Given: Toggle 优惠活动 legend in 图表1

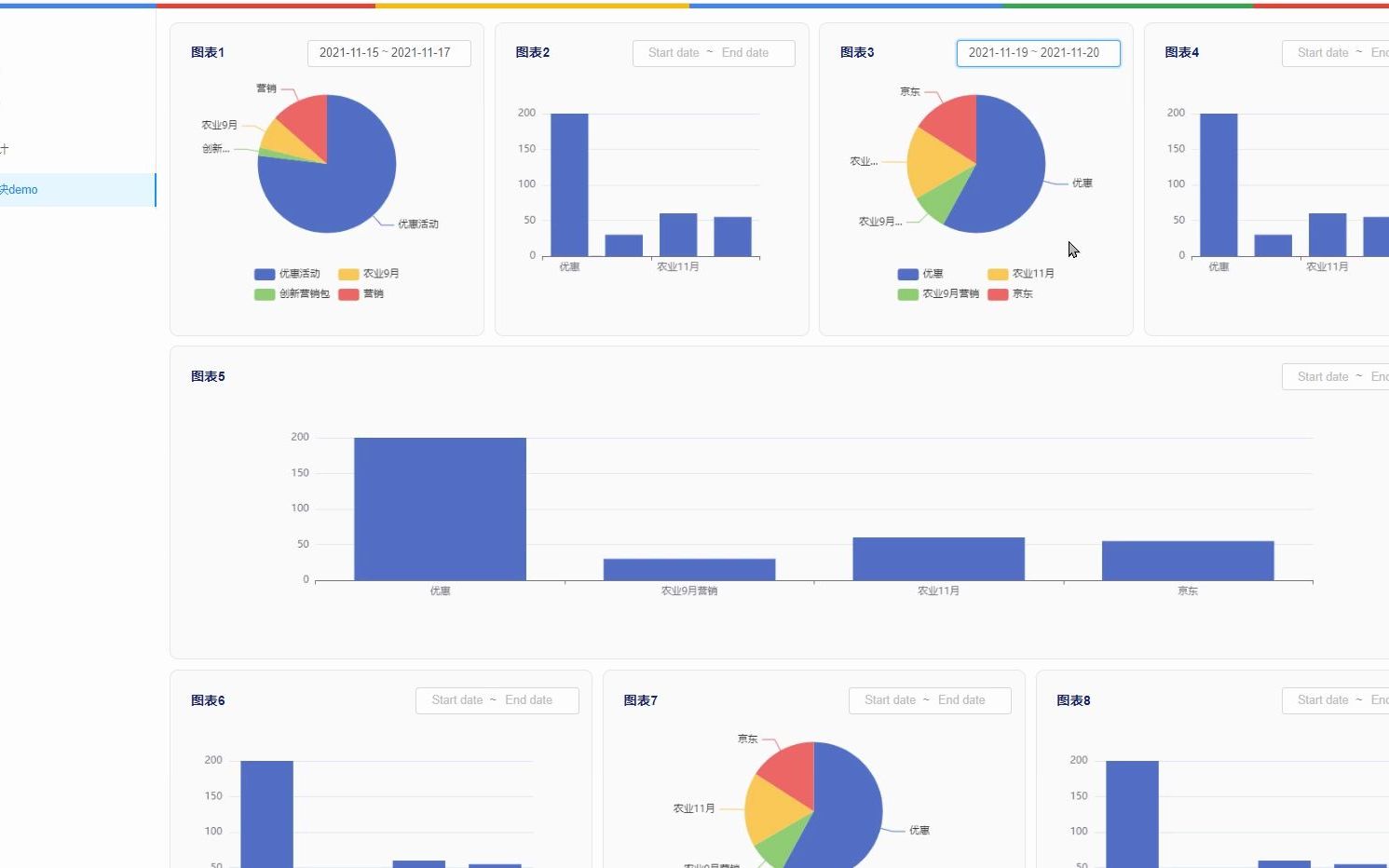Looking at the screenshot, I should [x=287, y=274].
